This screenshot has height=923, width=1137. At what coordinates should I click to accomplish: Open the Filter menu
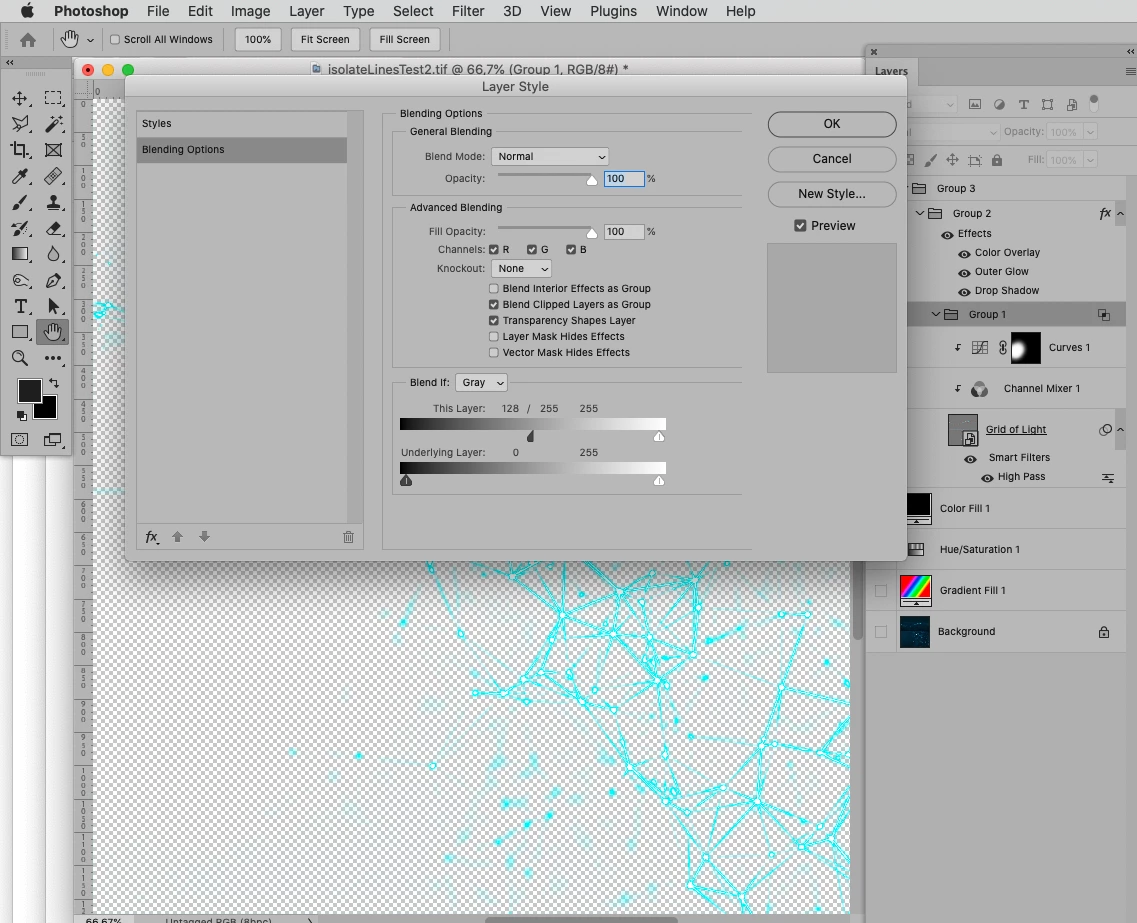pos(468,11)
